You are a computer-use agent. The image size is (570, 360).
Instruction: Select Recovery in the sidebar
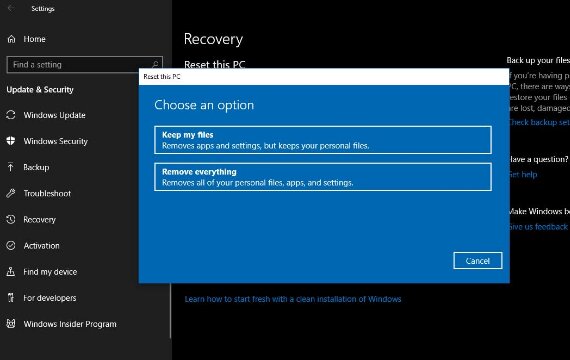coord(40,220)
